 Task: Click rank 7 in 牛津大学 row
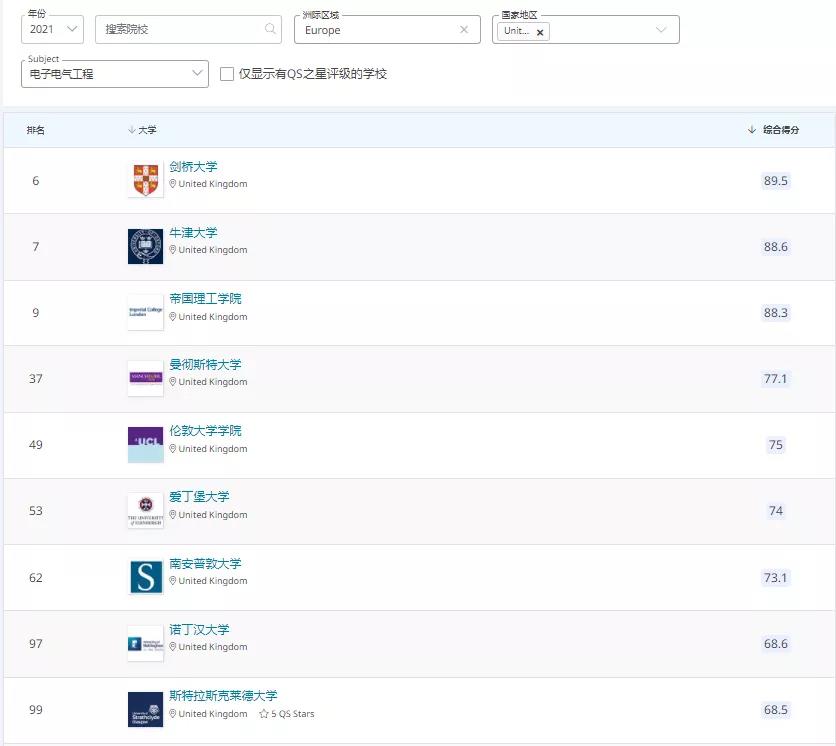pyautogui.click(x=36, y=247)
